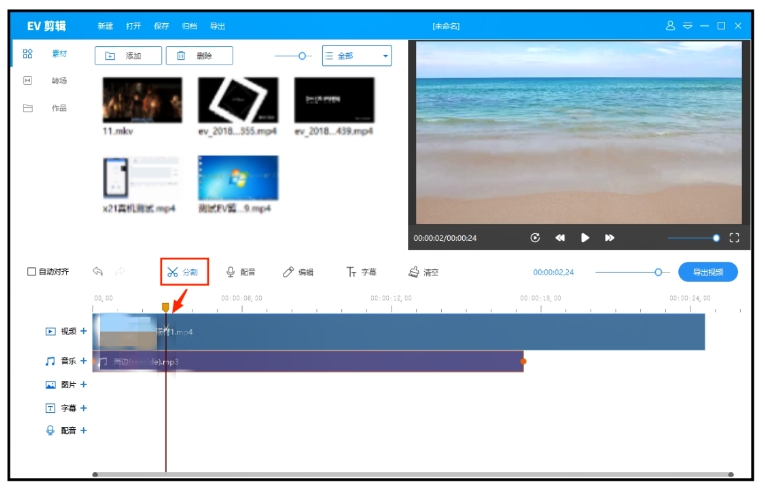Screen dimensions: 765x489
Task: Click the 清空 (clear) timeline tool
Action: pyautogui.click(x=424, y=272)
